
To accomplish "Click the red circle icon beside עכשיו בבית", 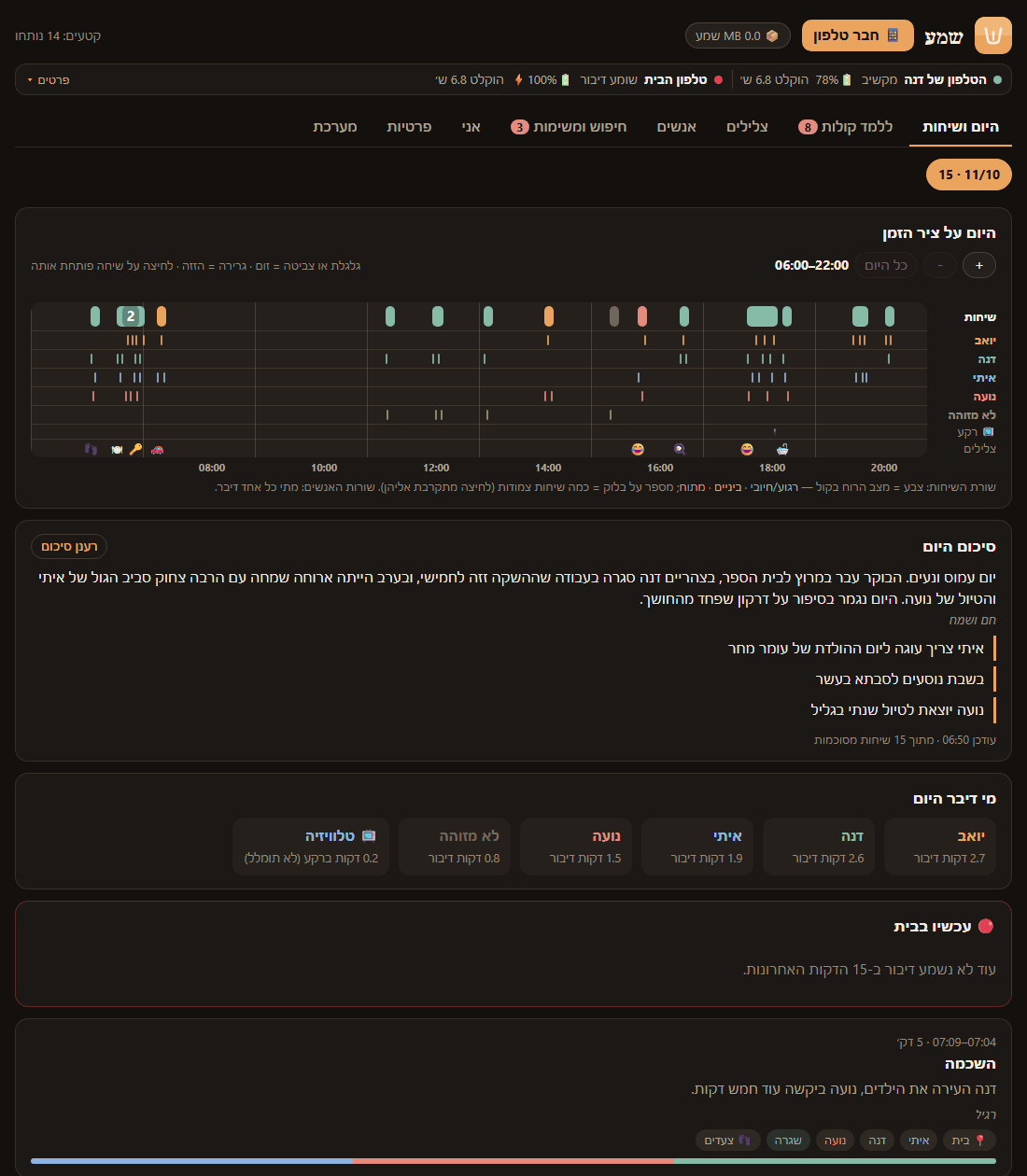I will tap(986, 926).
